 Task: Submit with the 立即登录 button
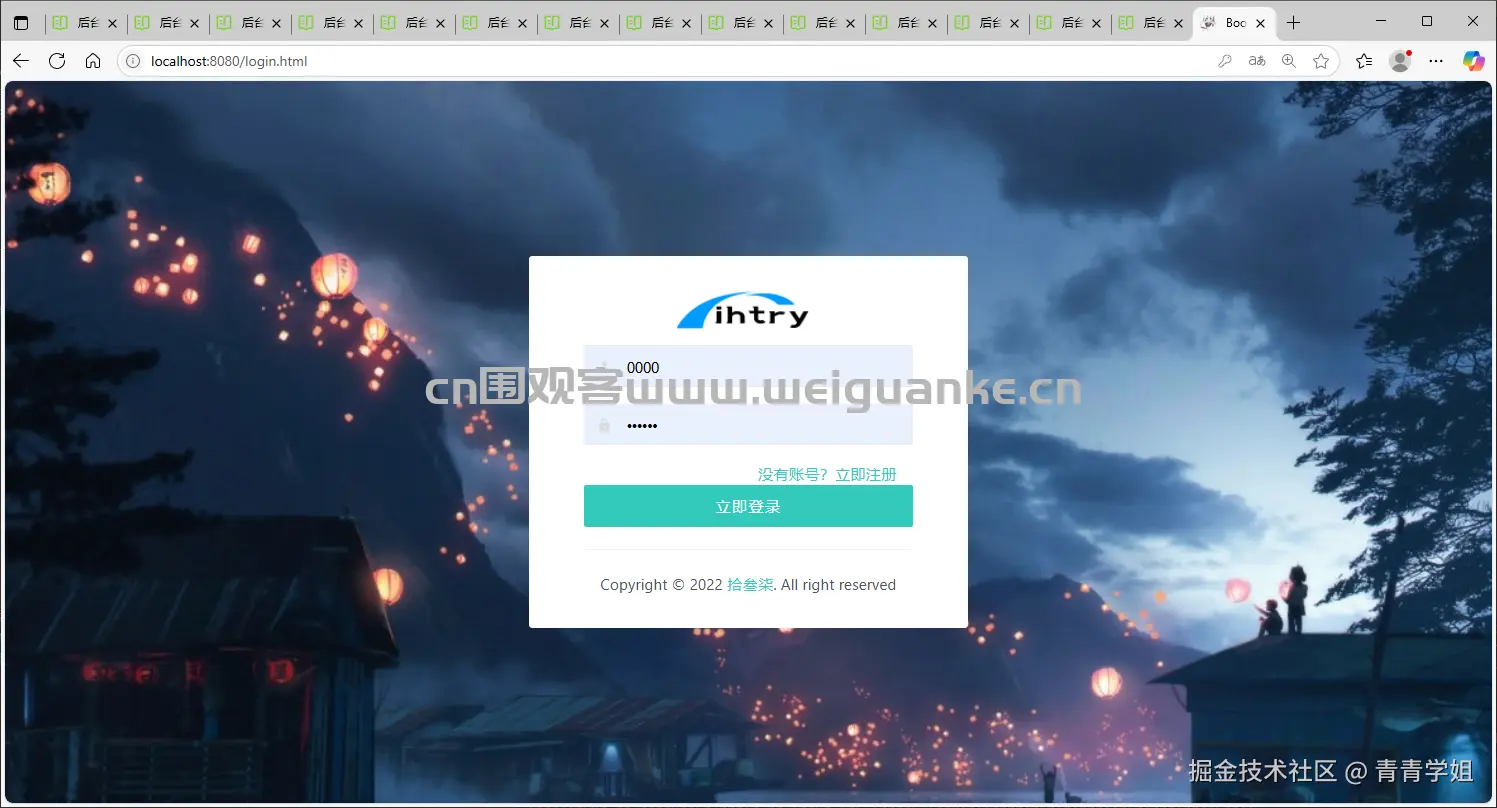click(748, 506)
